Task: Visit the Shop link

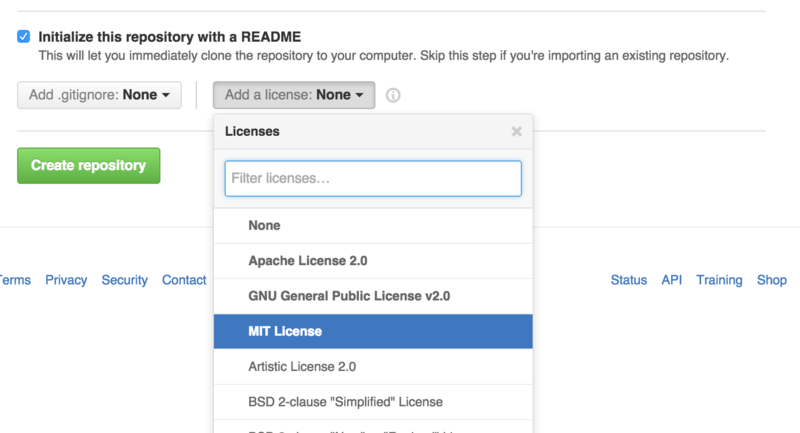Action: pyautogui.click(x=772, y=280)
